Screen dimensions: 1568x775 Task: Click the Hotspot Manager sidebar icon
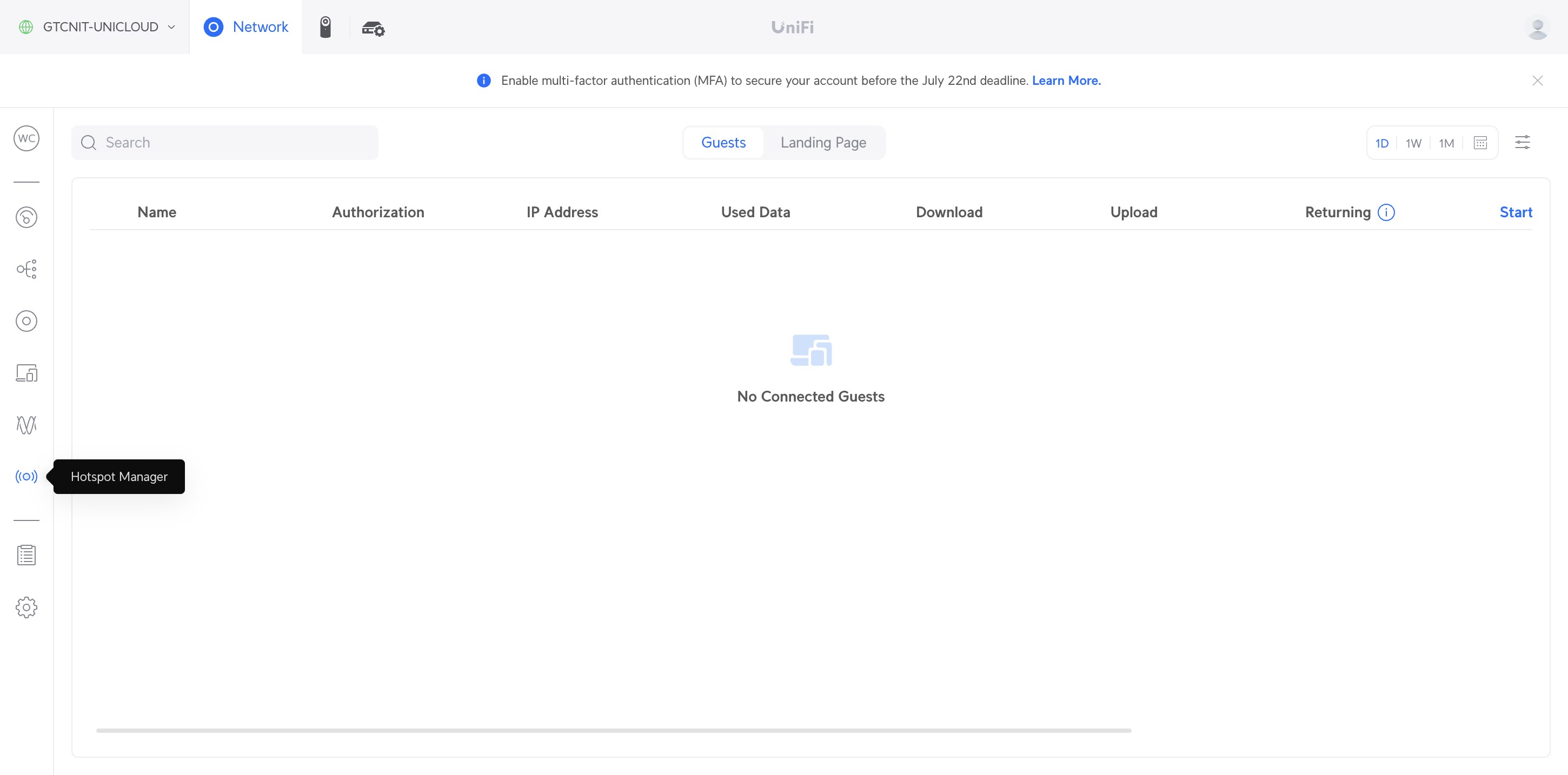pos(26,476)
